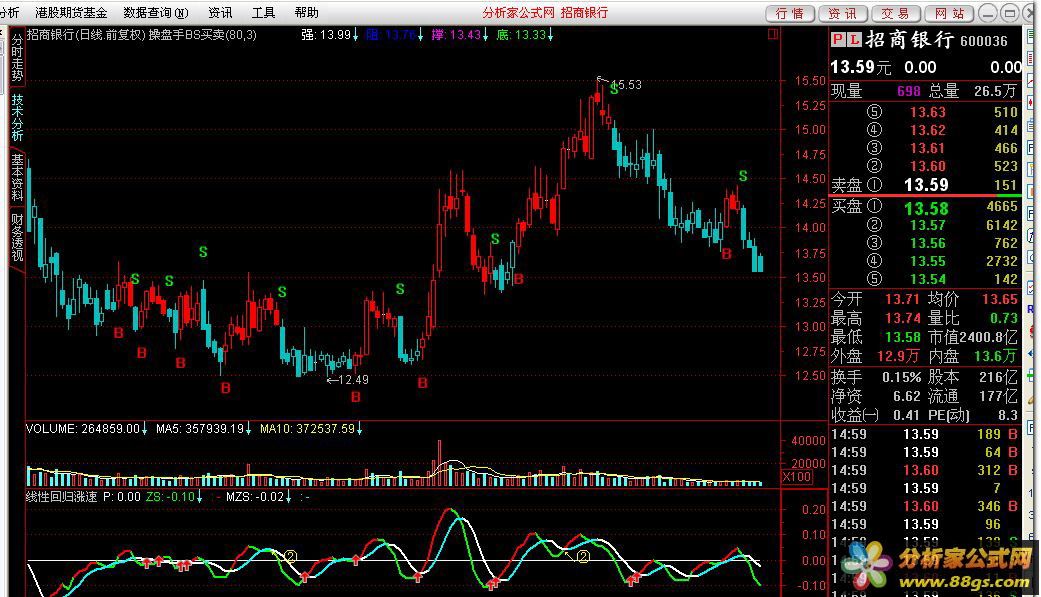Click the 强: 13.99 indicator value
This screenshot has width=1041, height=597.
[329, 35]
